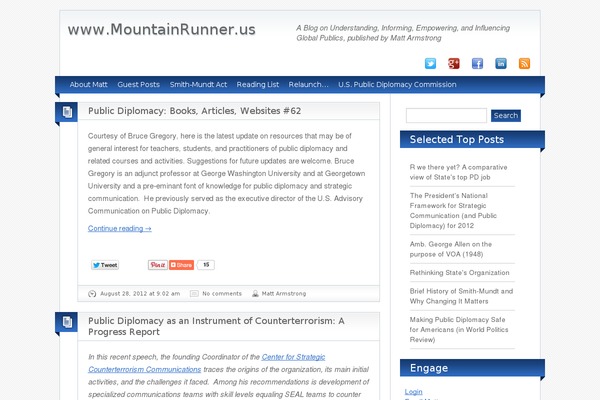Click the blog tagline text in header
The height and width of the screenshot is (400, 600).
403,33
